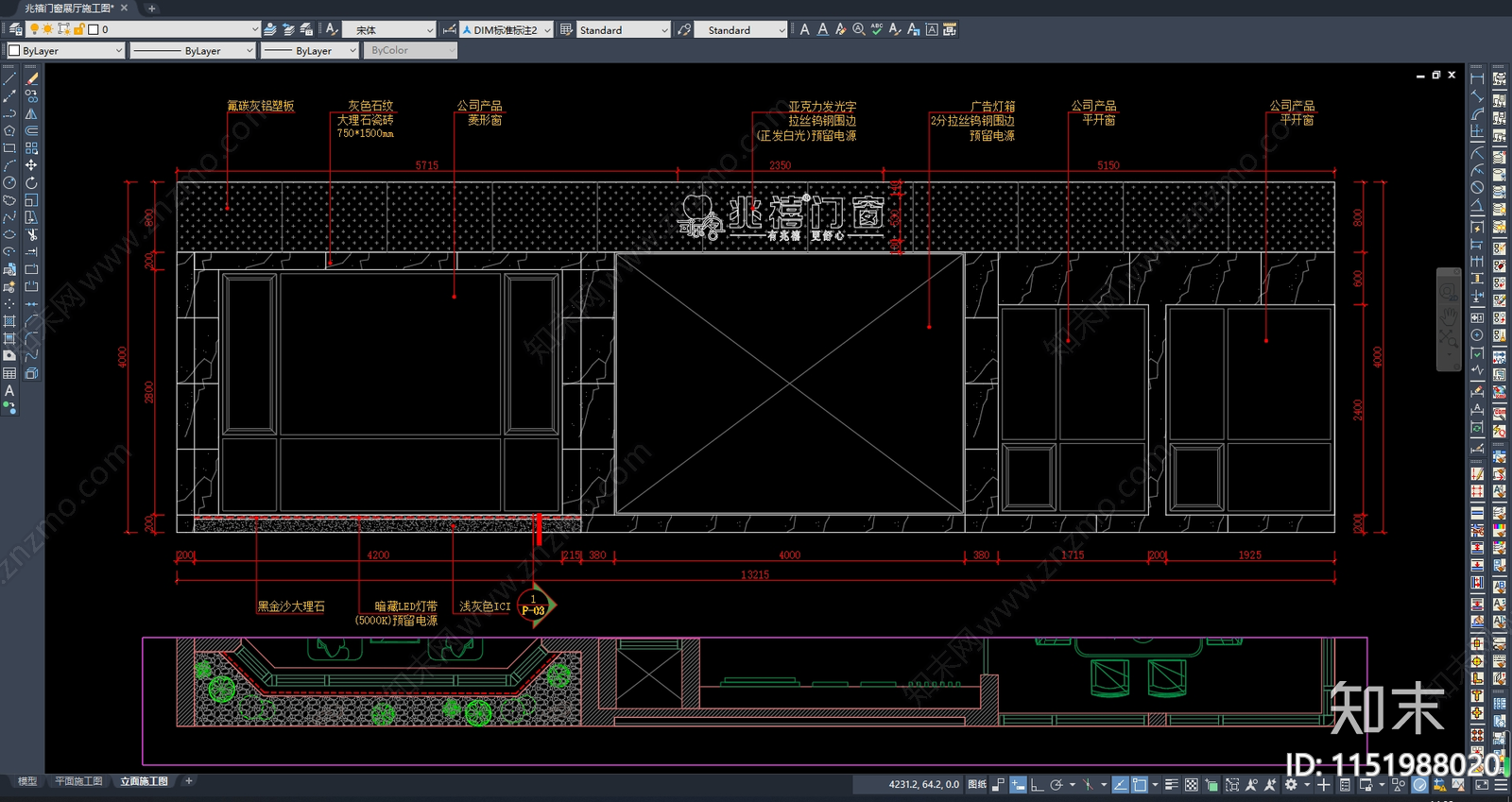Select the Revision Cloud tool
Image resolution: width=1512 pixels, height=802 pixels.
pos(9,200)
